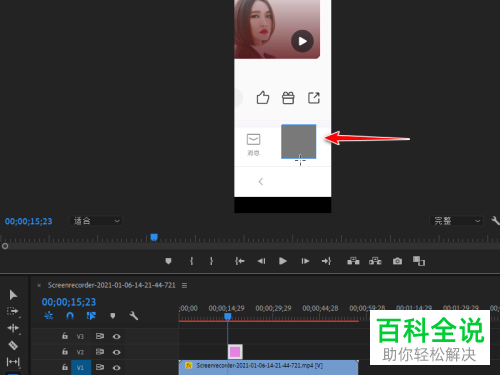Go to the In point
Screen dimensions: 500x375
pyautogui.click(x=239, y=261)
